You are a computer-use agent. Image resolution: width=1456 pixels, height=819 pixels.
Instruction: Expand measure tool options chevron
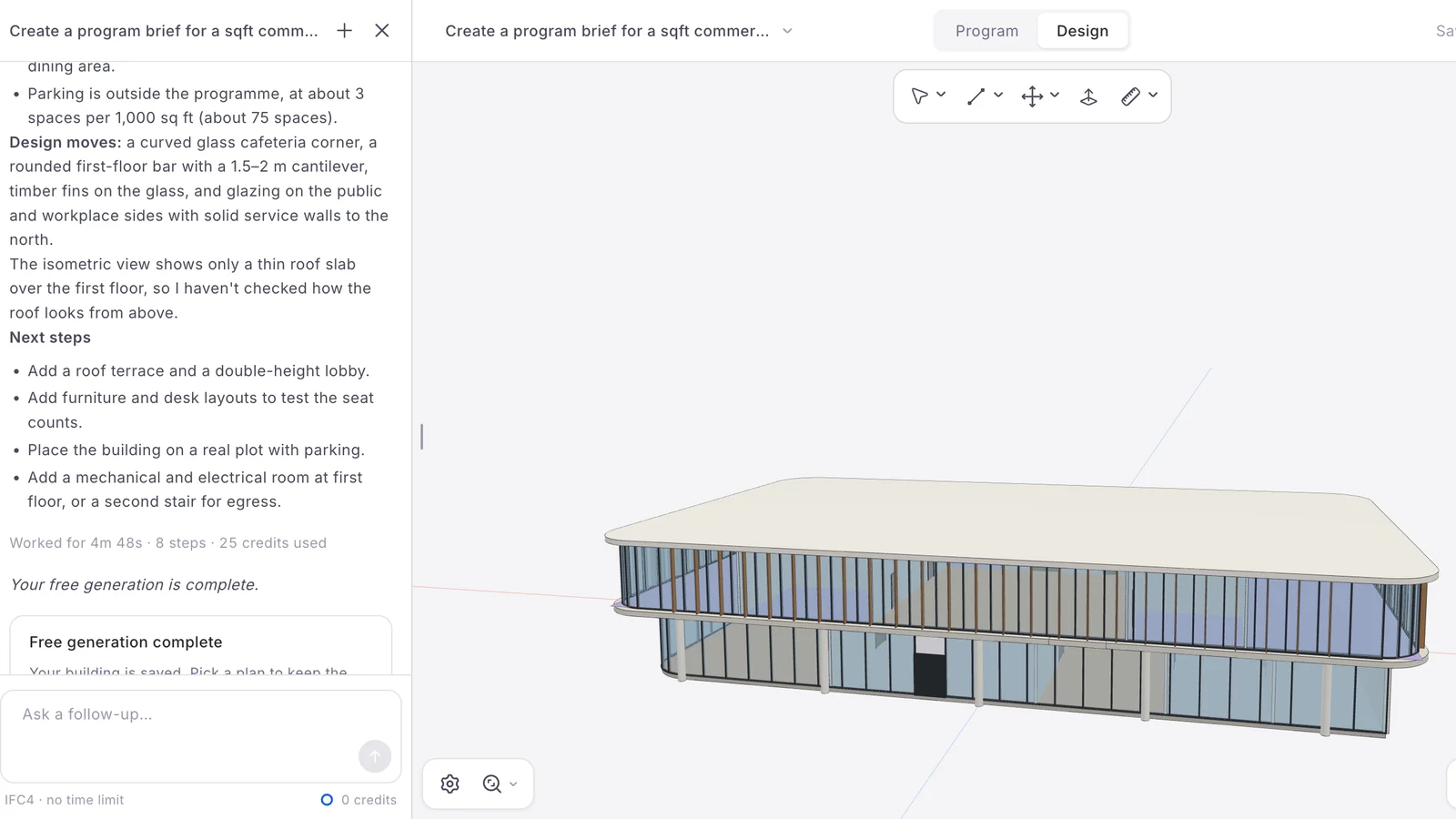point(1153,95)
